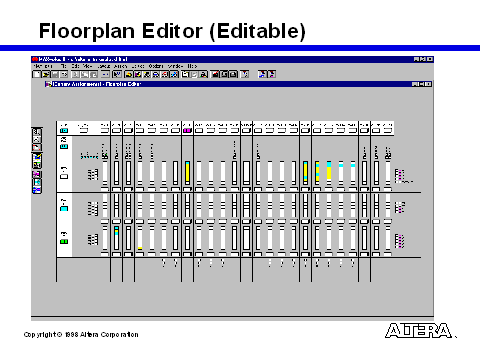Viewport: 480px width, 360px height.
Task: Click the Print icon in the top toolbar
Action: tap(64, 74)
